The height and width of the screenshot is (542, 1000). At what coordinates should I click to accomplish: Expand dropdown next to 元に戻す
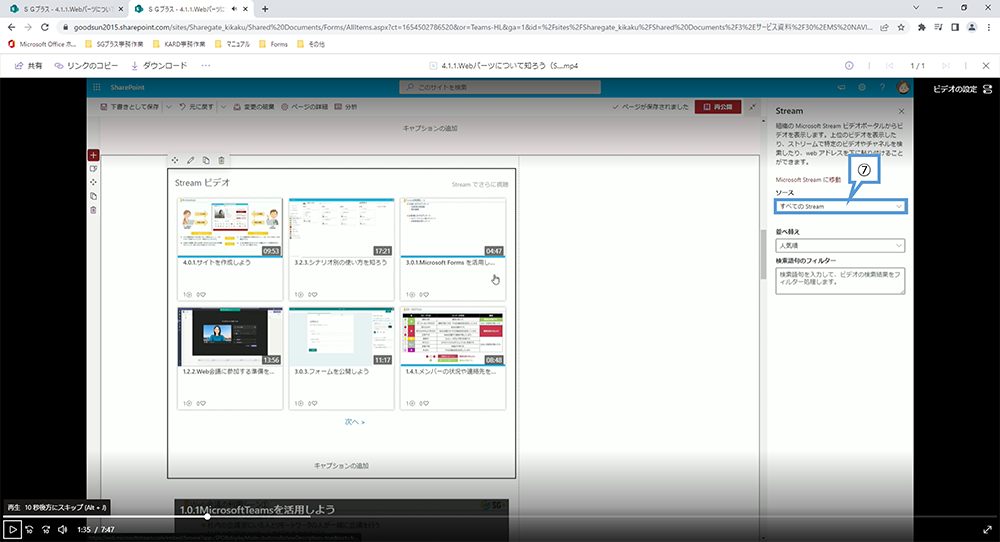pyautogui.click(x=223, y=107)
